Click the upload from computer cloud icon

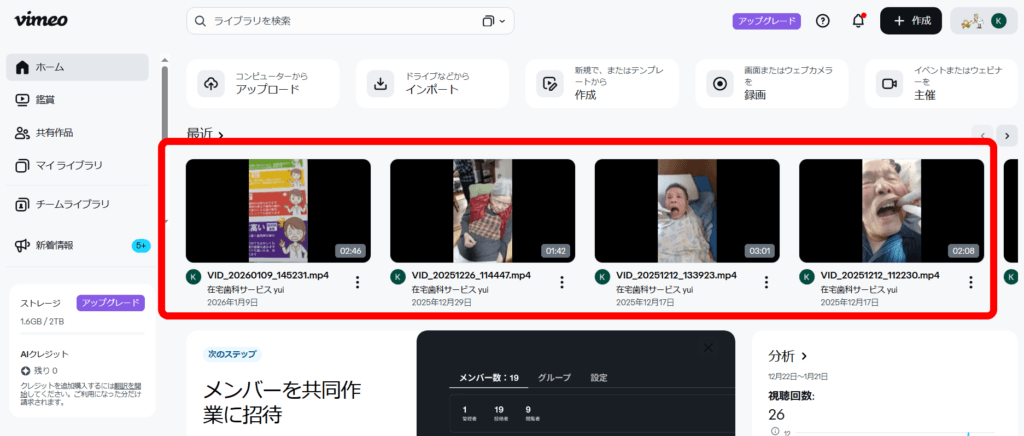tap(210, 83)
